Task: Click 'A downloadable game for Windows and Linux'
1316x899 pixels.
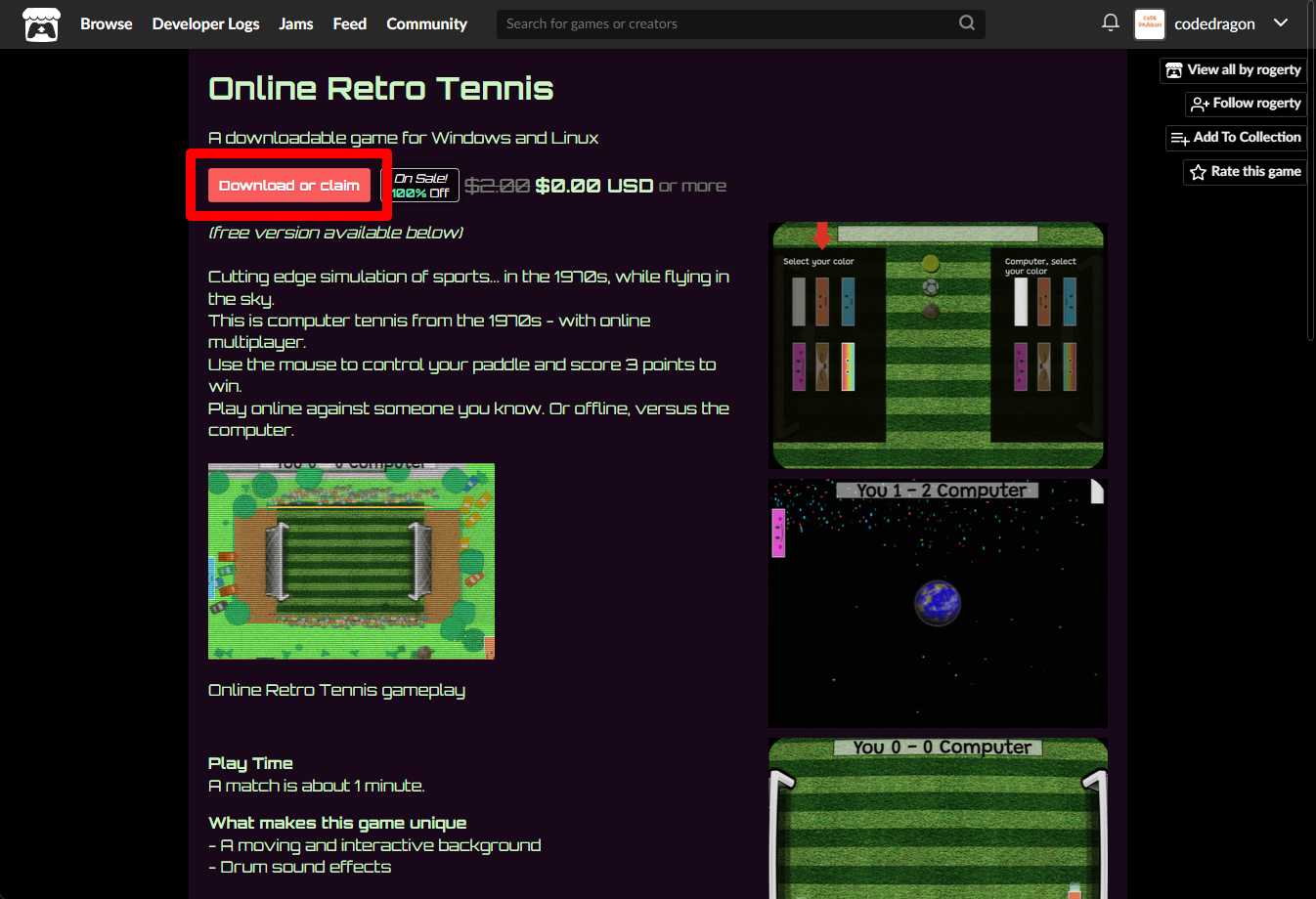Action: (x=403, y=138)
